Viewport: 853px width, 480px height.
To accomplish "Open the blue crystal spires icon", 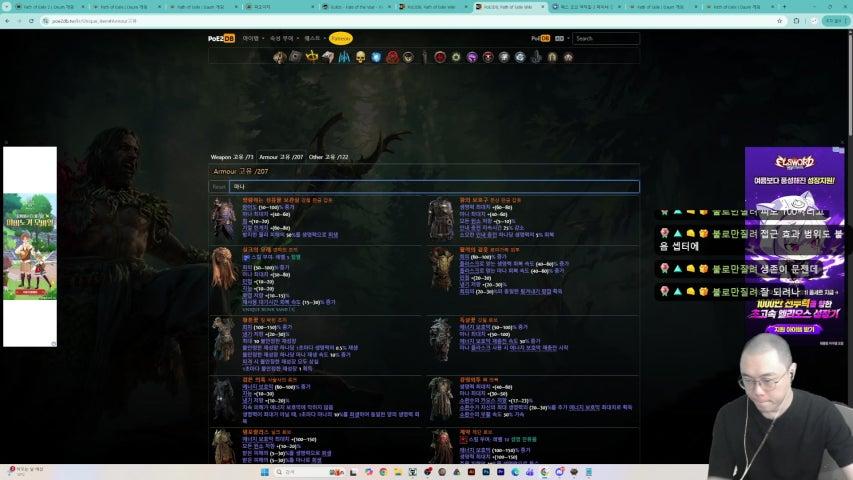I will (x=344, y=57).
